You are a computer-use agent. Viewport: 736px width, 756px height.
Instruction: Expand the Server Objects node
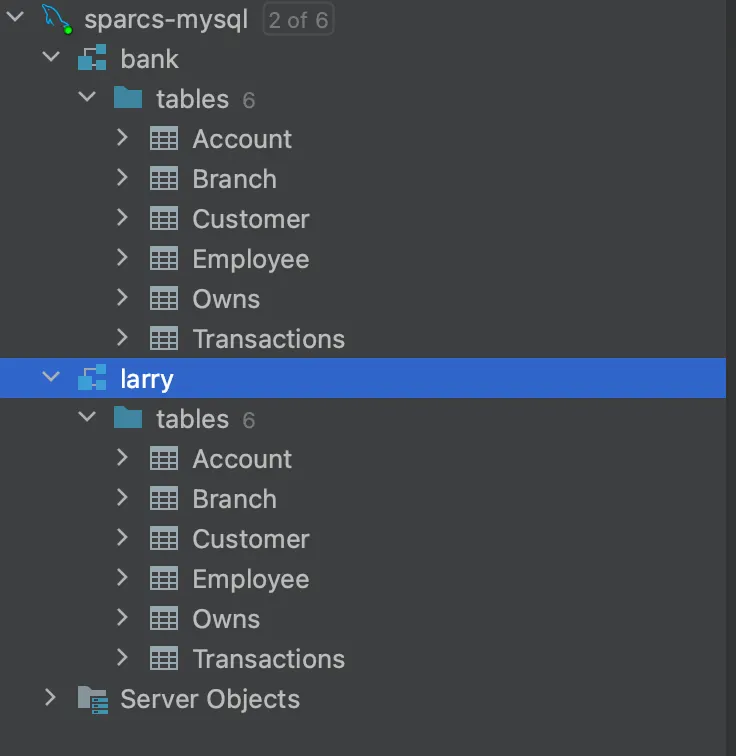[x=50, y=698]
